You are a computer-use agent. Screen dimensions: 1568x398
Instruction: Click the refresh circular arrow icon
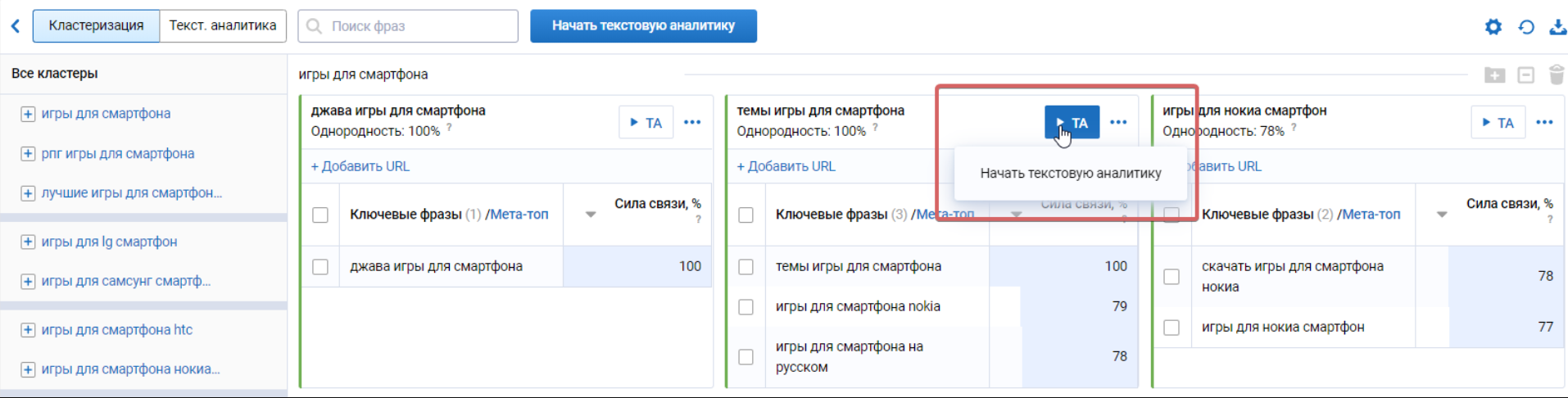point(1526,27)
